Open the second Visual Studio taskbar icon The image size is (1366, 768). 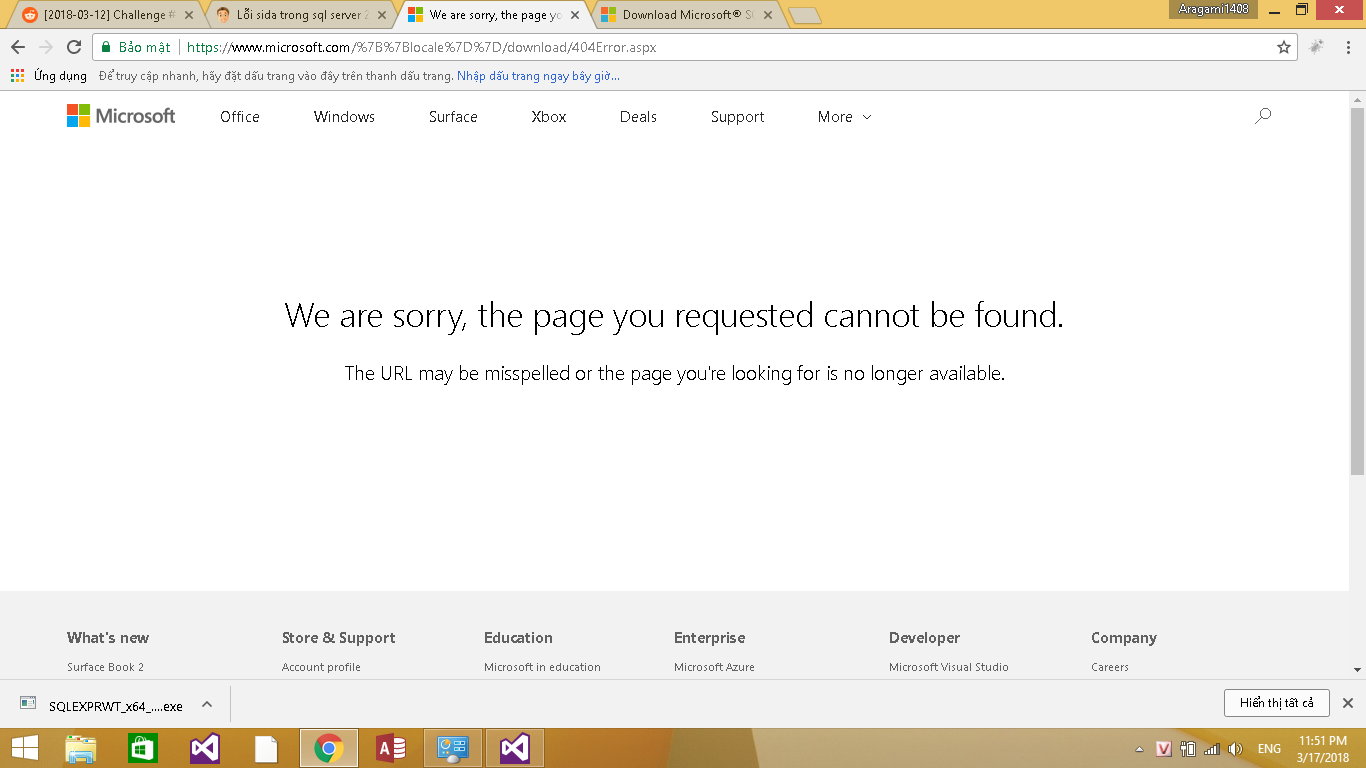click(x=515, y=748)
